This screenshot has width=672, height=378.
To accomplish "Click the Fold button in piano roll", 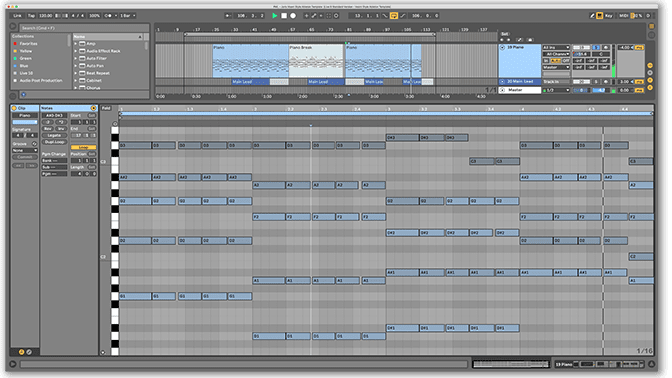I will 106,108.
